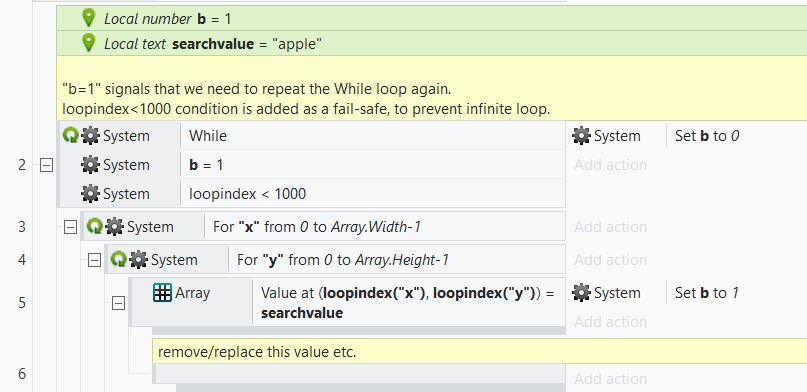Screen dimensions: 807x392
Task: Click the gear icon beside 'Set b to 0'
Action: click(581, 136)
